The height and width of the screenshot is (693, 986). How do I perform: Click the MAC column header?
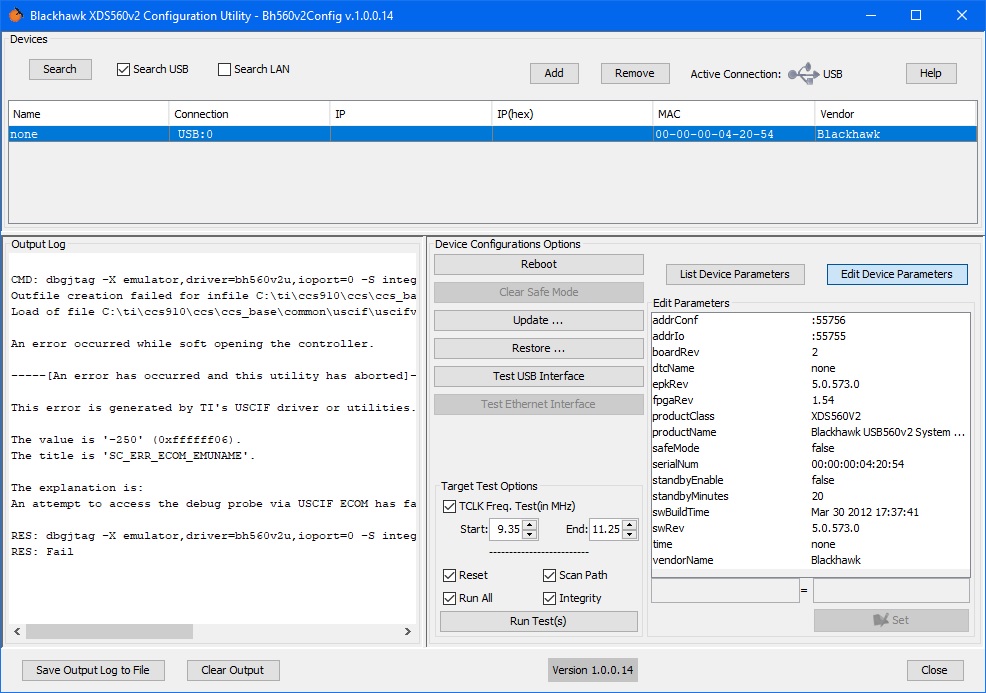(x=734, y=114)
